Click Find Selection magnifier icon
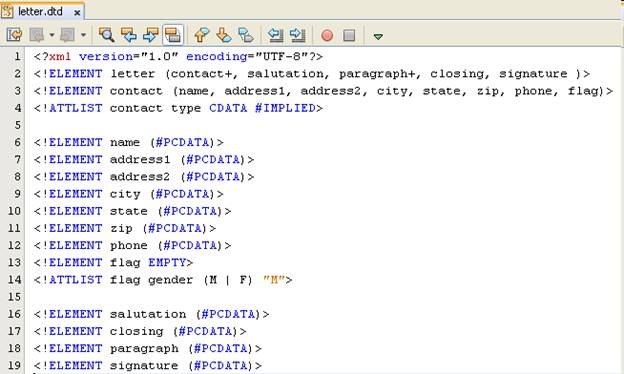624x374 pixels. [107, 35]
